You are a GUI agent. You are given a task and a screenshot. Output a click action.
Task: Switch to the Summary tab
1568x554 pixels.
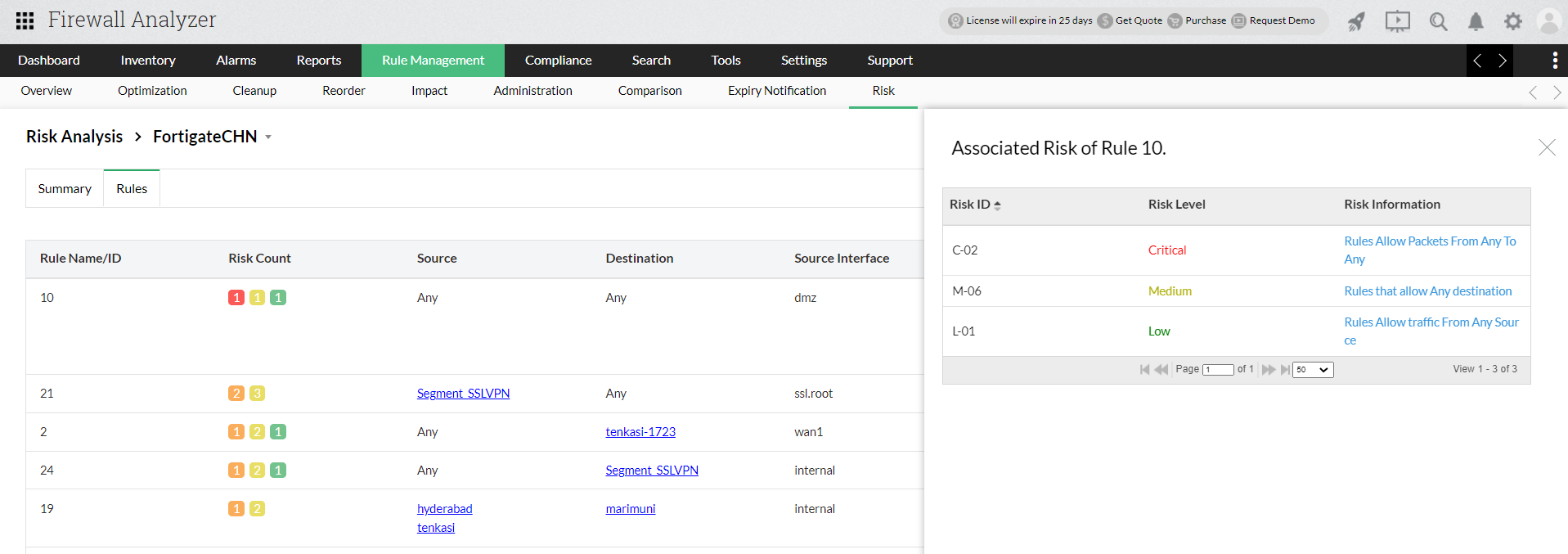click(65, 189)
